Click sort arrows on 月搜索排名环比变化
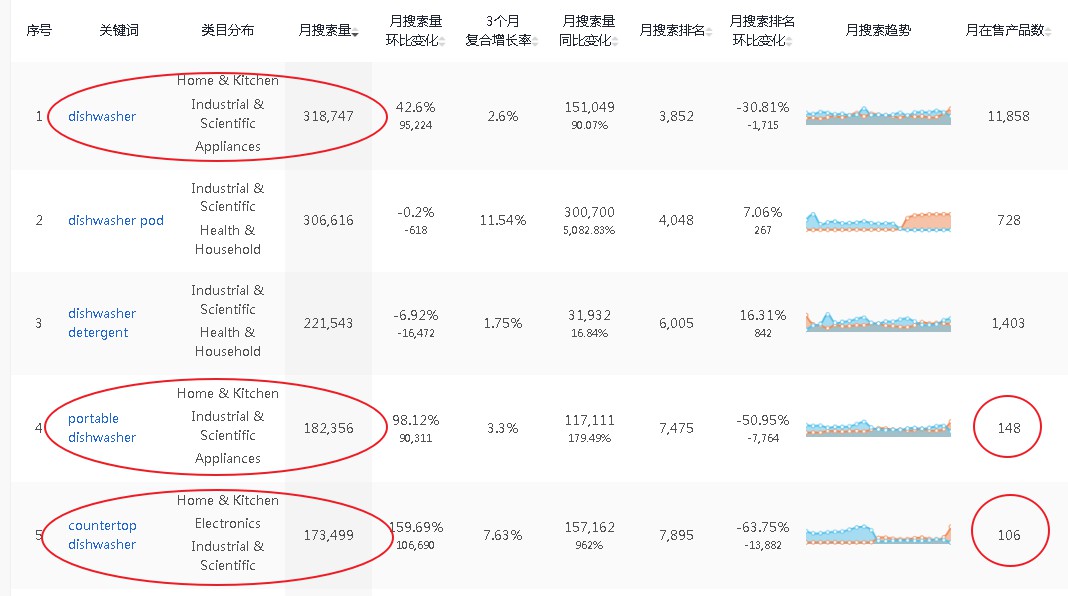This screenshot has width=1068, height=596. point(789,42)
